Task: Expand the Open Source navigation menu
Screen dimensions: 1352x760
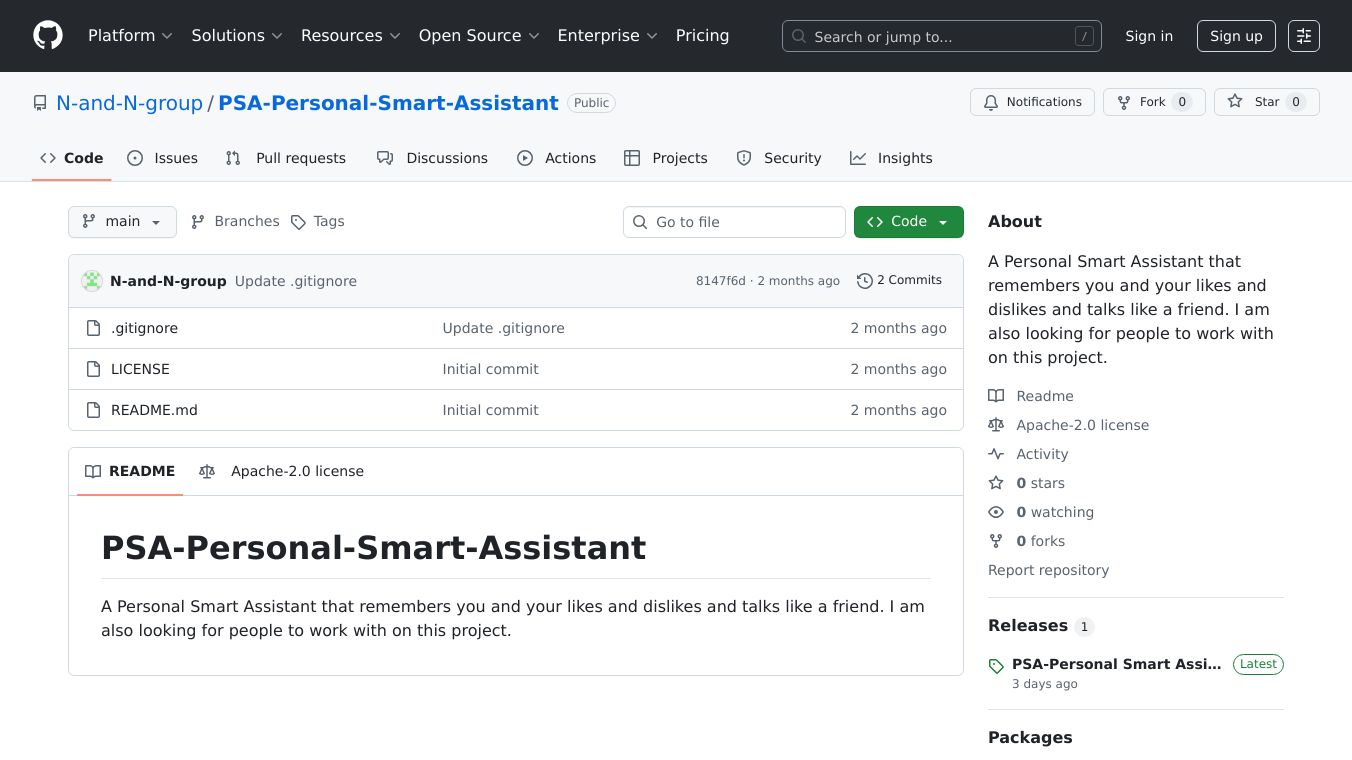Action: click(479, 36)
